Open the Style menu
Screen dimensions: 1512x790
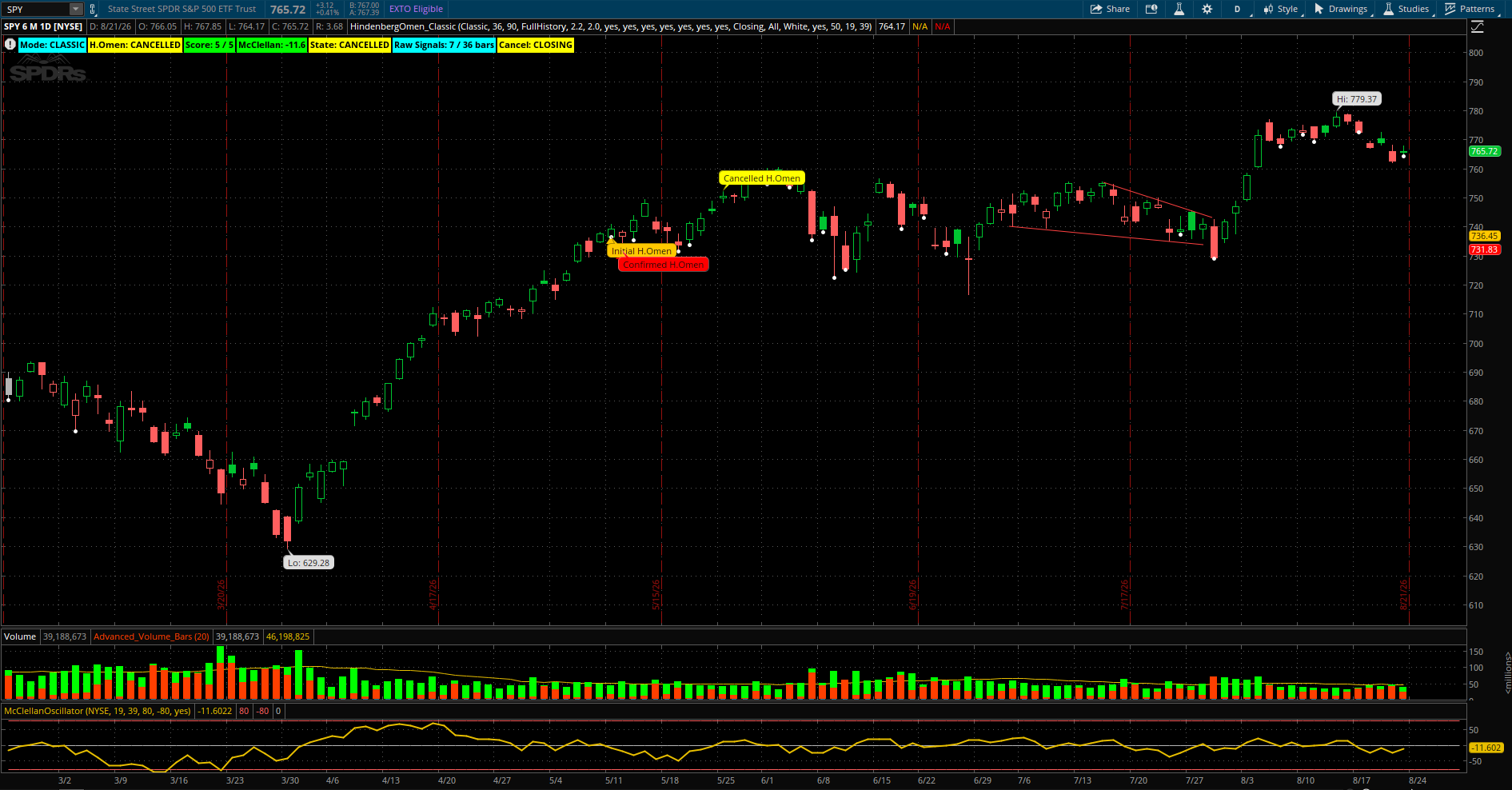pyautogui.click(x=1281, y=10)
